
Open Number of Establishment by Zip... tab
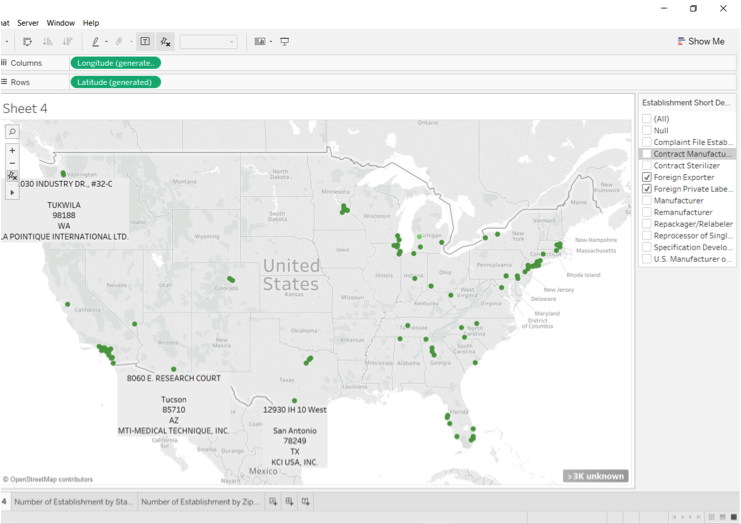200,501
